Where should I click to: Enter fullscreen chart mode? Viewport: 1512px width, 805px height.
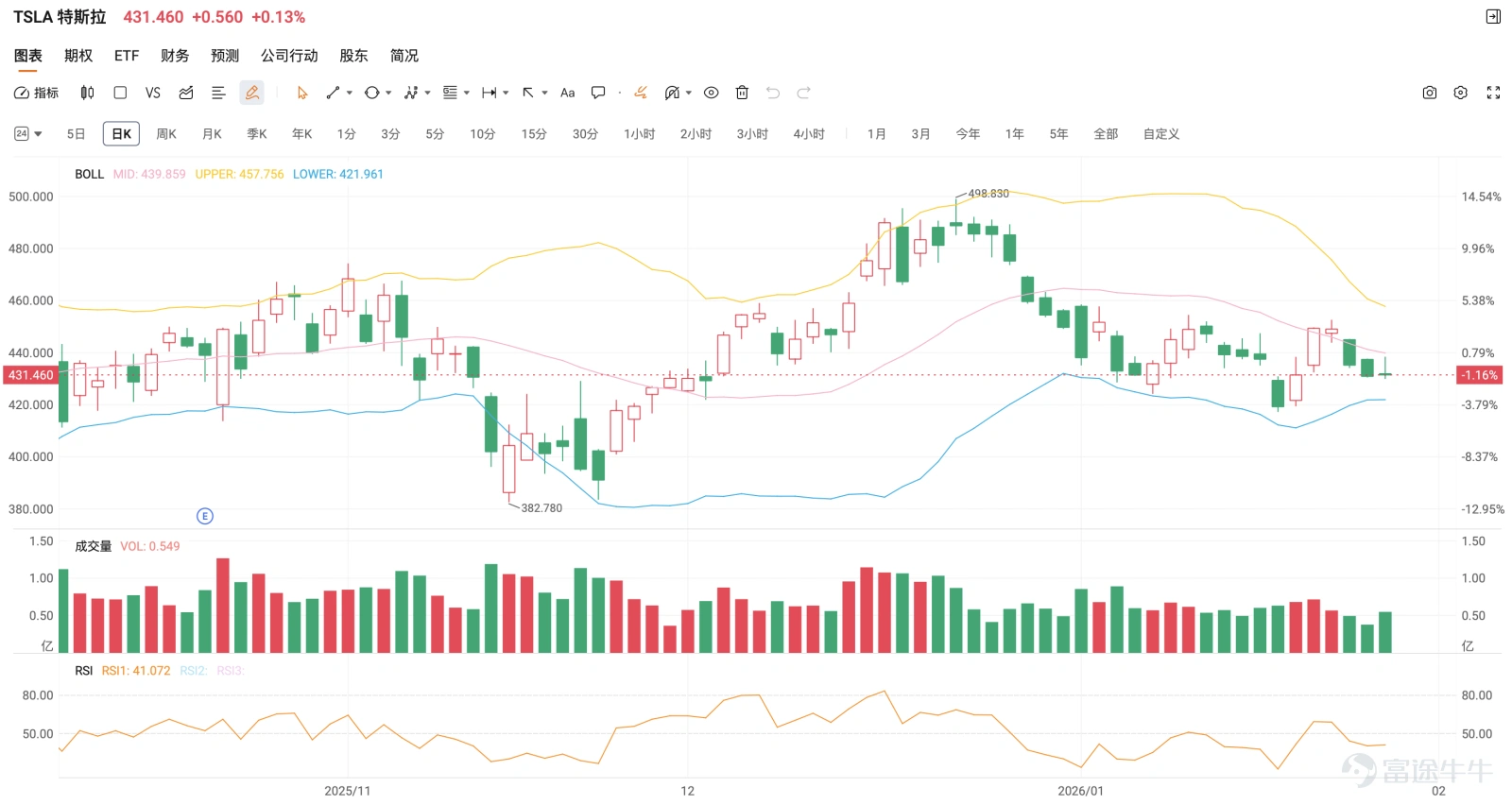click(x=1494, y=93)
